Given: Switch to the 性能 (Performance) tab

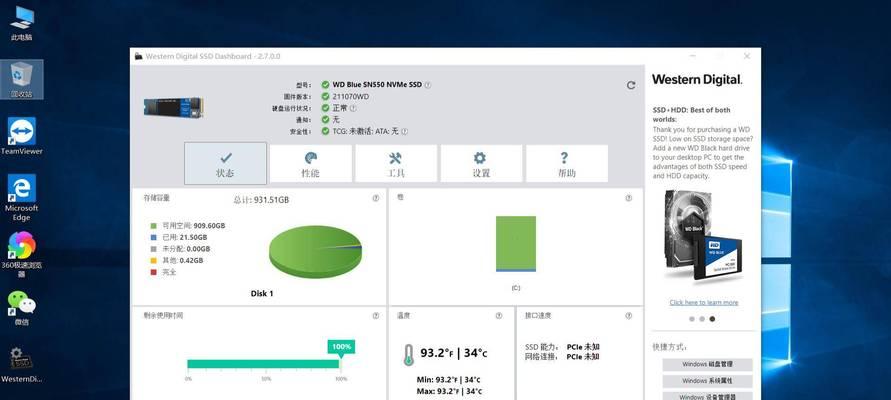Looking at the screenshot, I should click(x=310, y=164).
